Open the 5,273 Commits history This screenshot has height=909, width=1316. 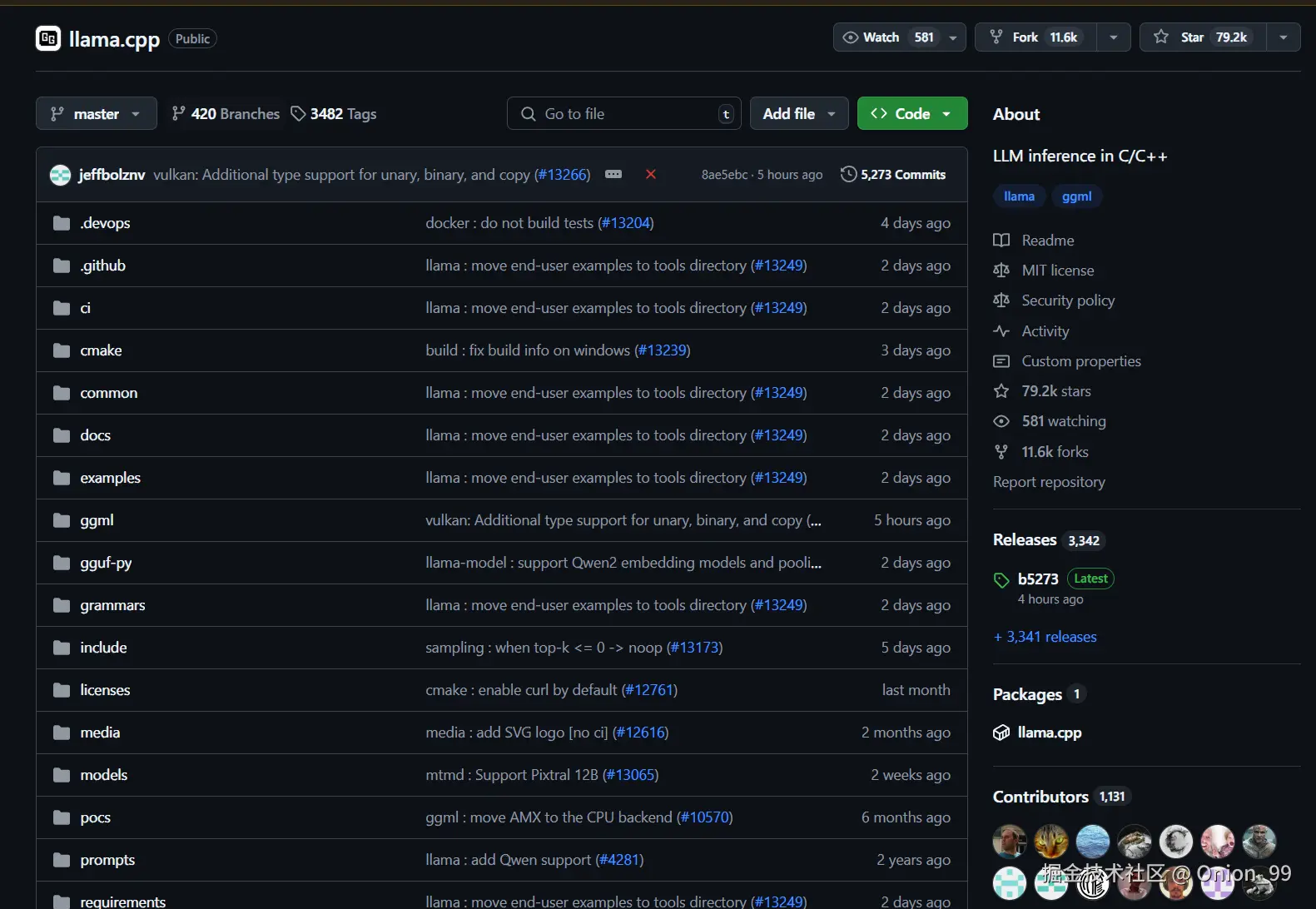point(893,175)
